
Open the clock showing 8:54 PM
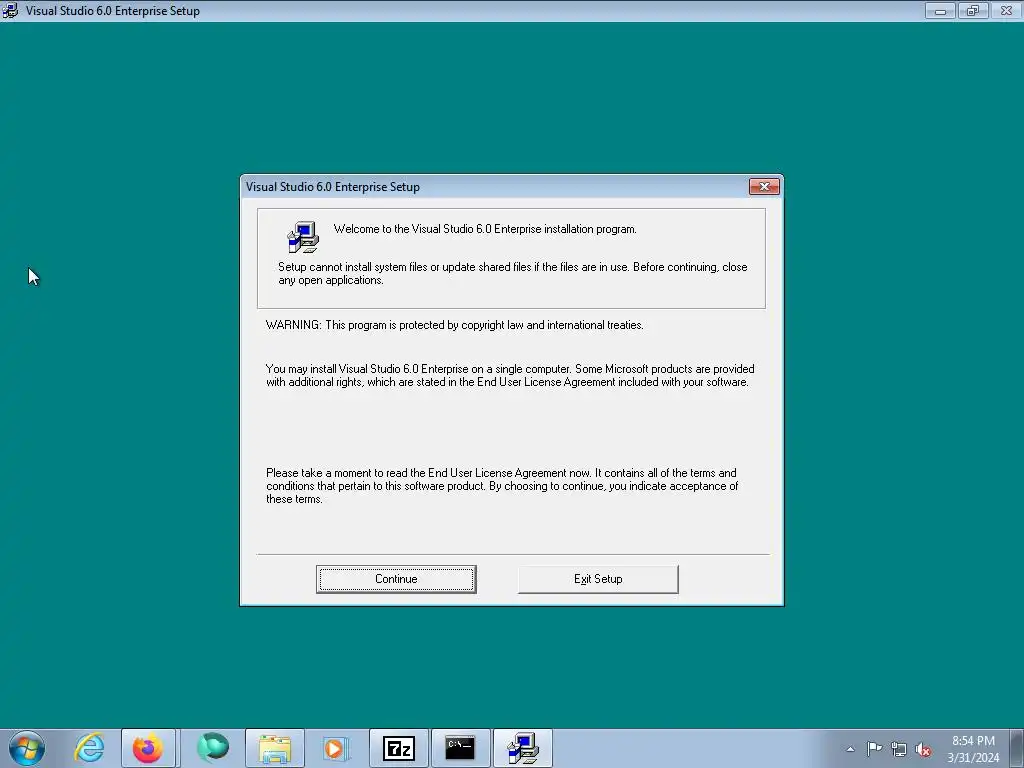(973, 741)
